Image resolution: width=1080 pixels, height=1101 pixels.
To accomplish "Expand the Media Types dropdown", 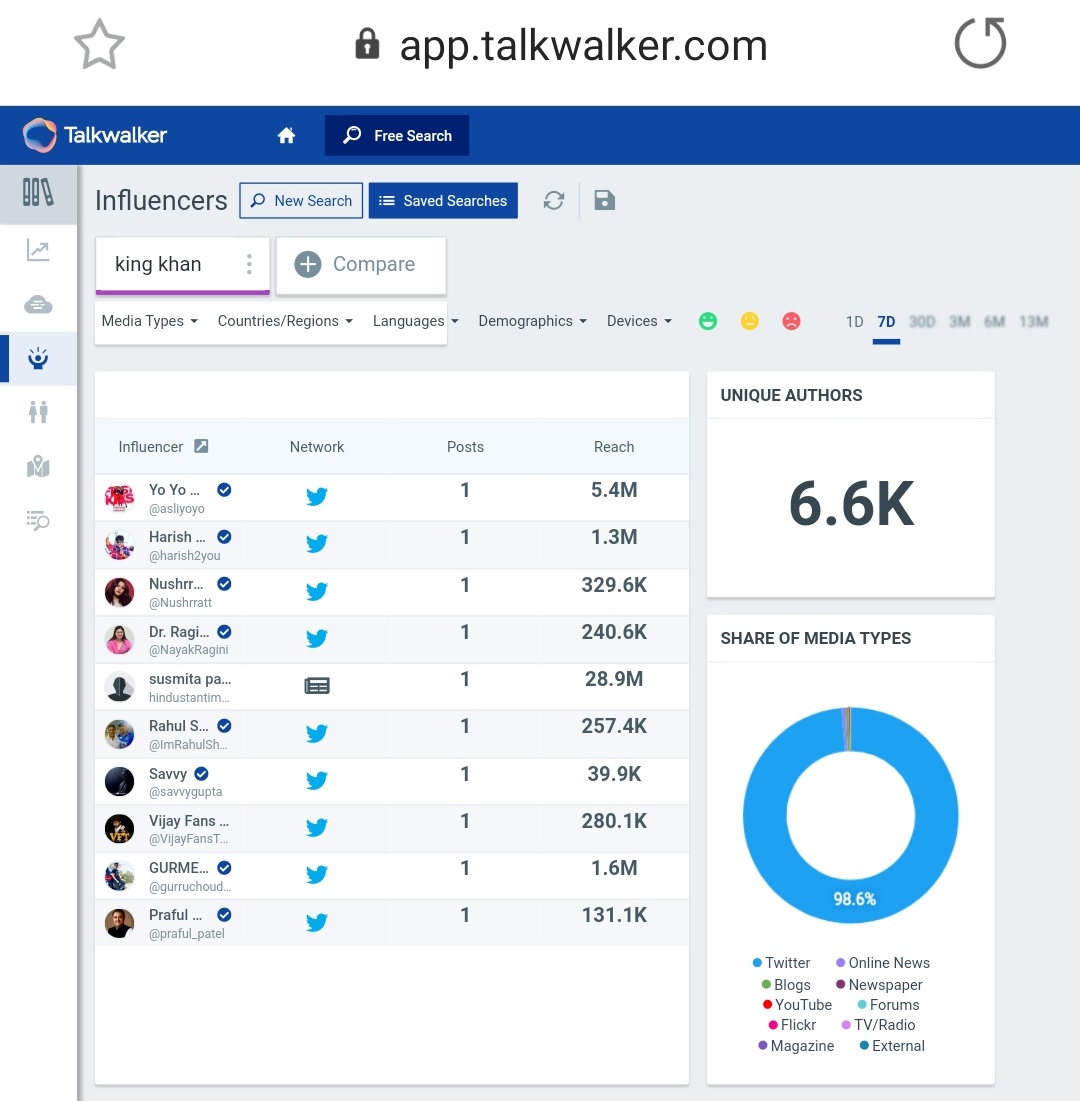I will tap(149, 321).
